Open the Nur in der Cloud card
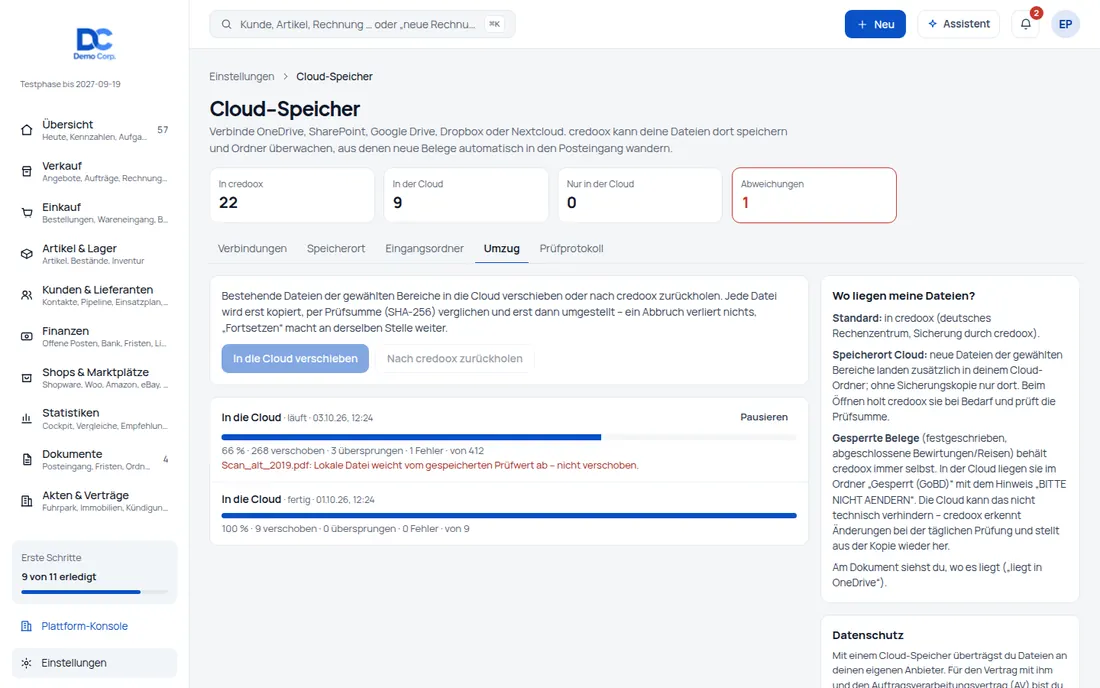Image resolution: width=1100 pixels, height=688 pixels. click(x=640, y=195)
